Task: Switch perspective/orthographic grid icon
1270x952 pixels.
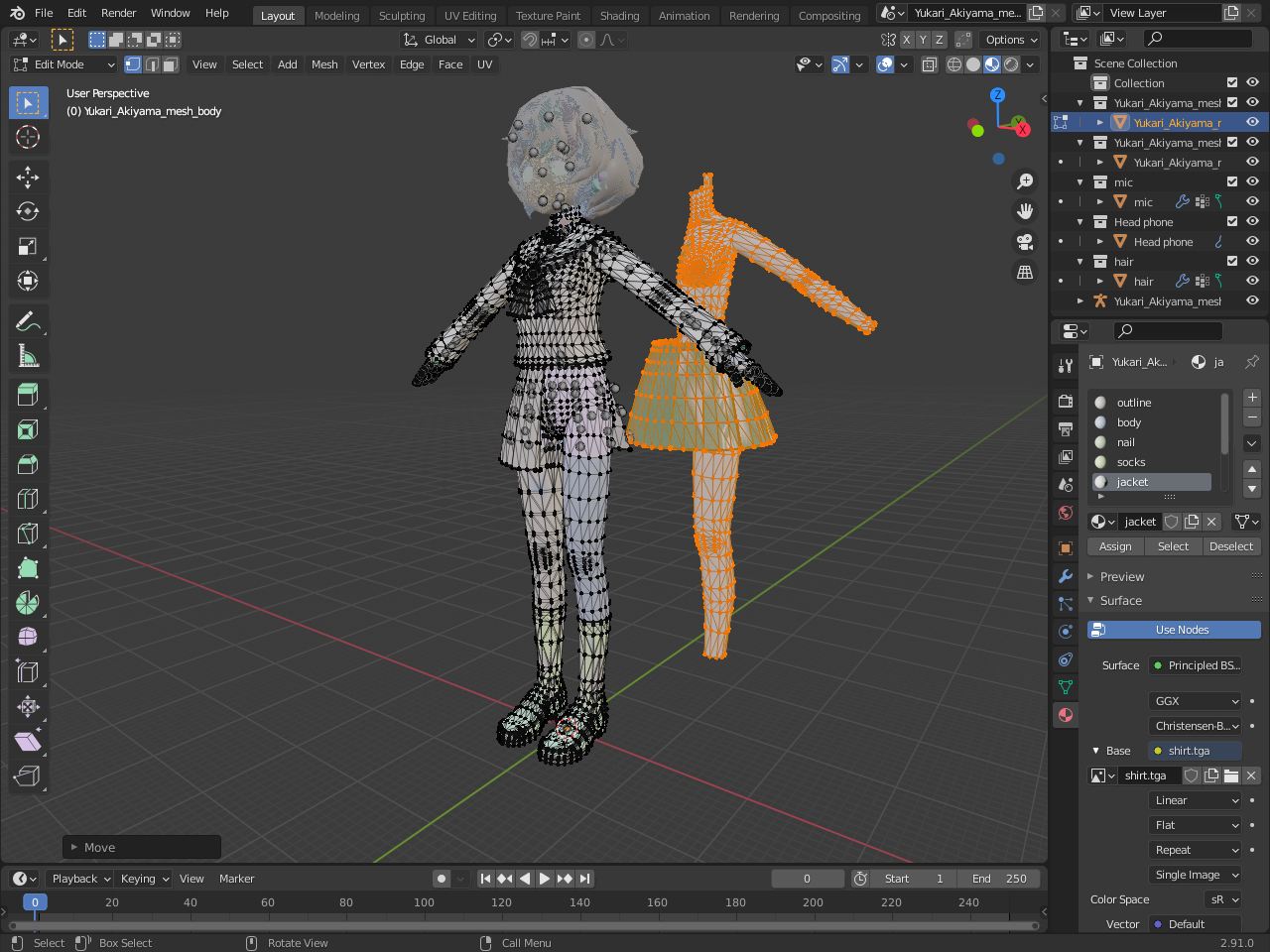Action: [x=1025, y=272]
